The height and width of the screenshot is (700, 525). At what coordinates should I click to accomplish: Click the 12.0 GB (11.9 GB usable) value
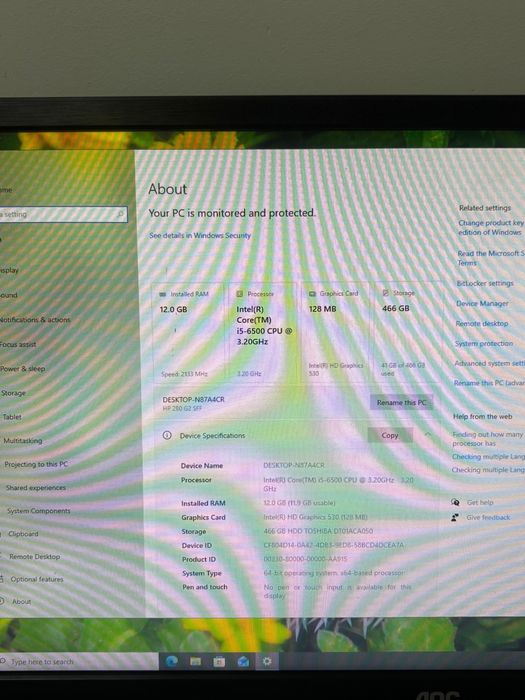pos(300,503)
